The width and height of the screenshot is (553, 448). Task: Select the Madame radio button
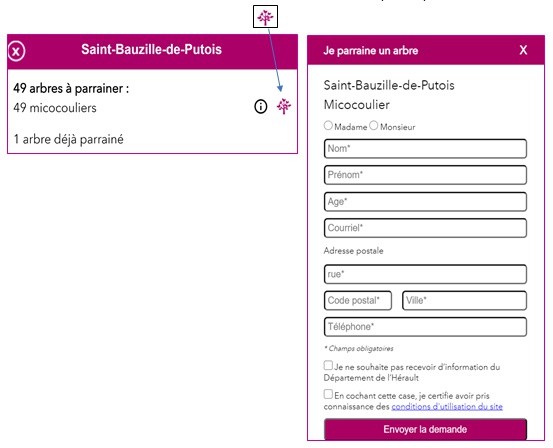[x=328, y=126]
